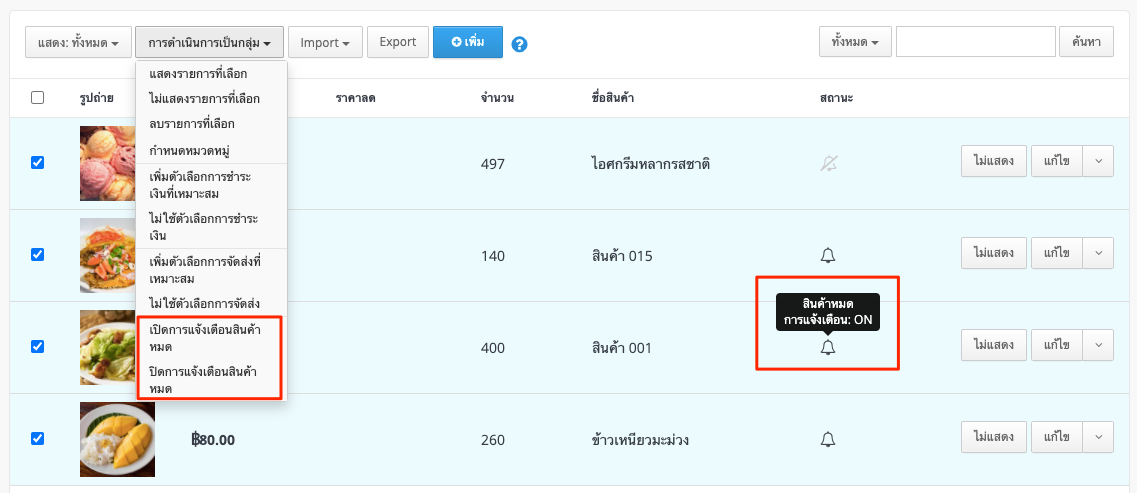
Task: Click product name สินค้า 015
Action: point(621,256)
